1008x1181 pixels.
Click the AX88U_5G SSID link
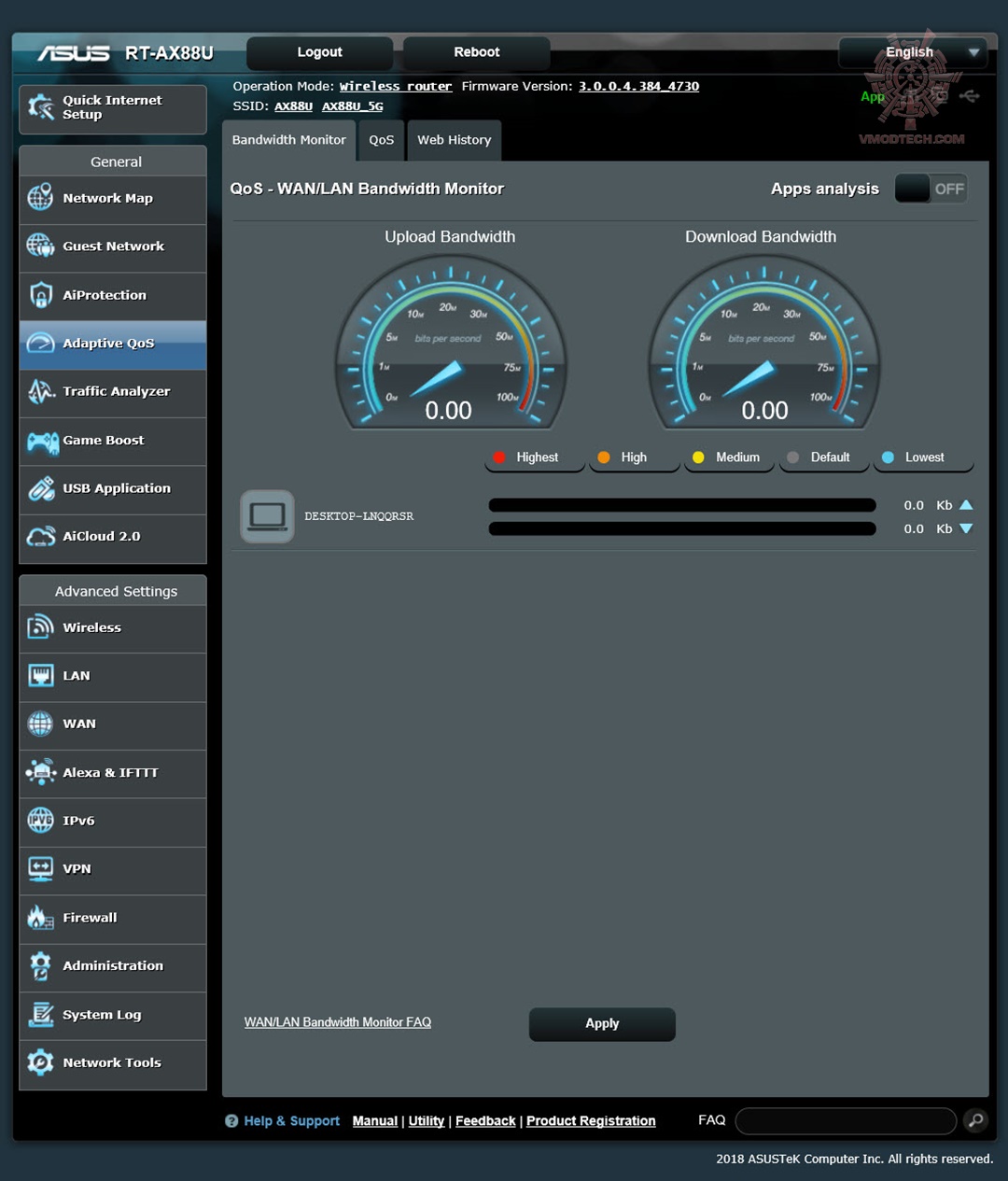click(353, 106)
